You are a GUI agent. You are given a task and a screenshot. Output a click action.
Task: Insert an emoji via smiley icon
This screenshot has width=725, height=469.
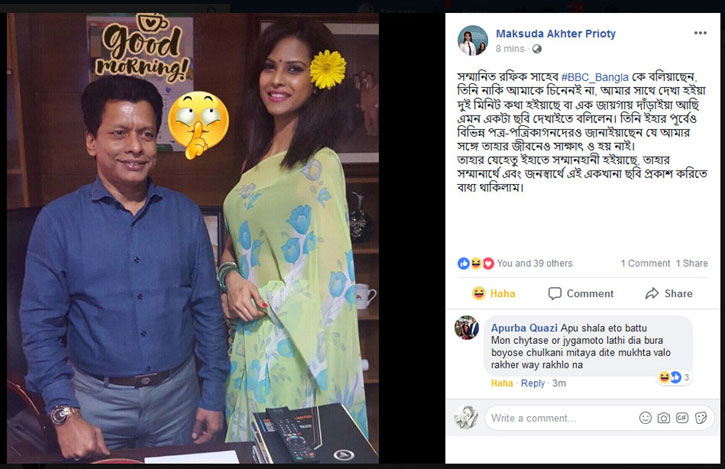click(645, 418)
